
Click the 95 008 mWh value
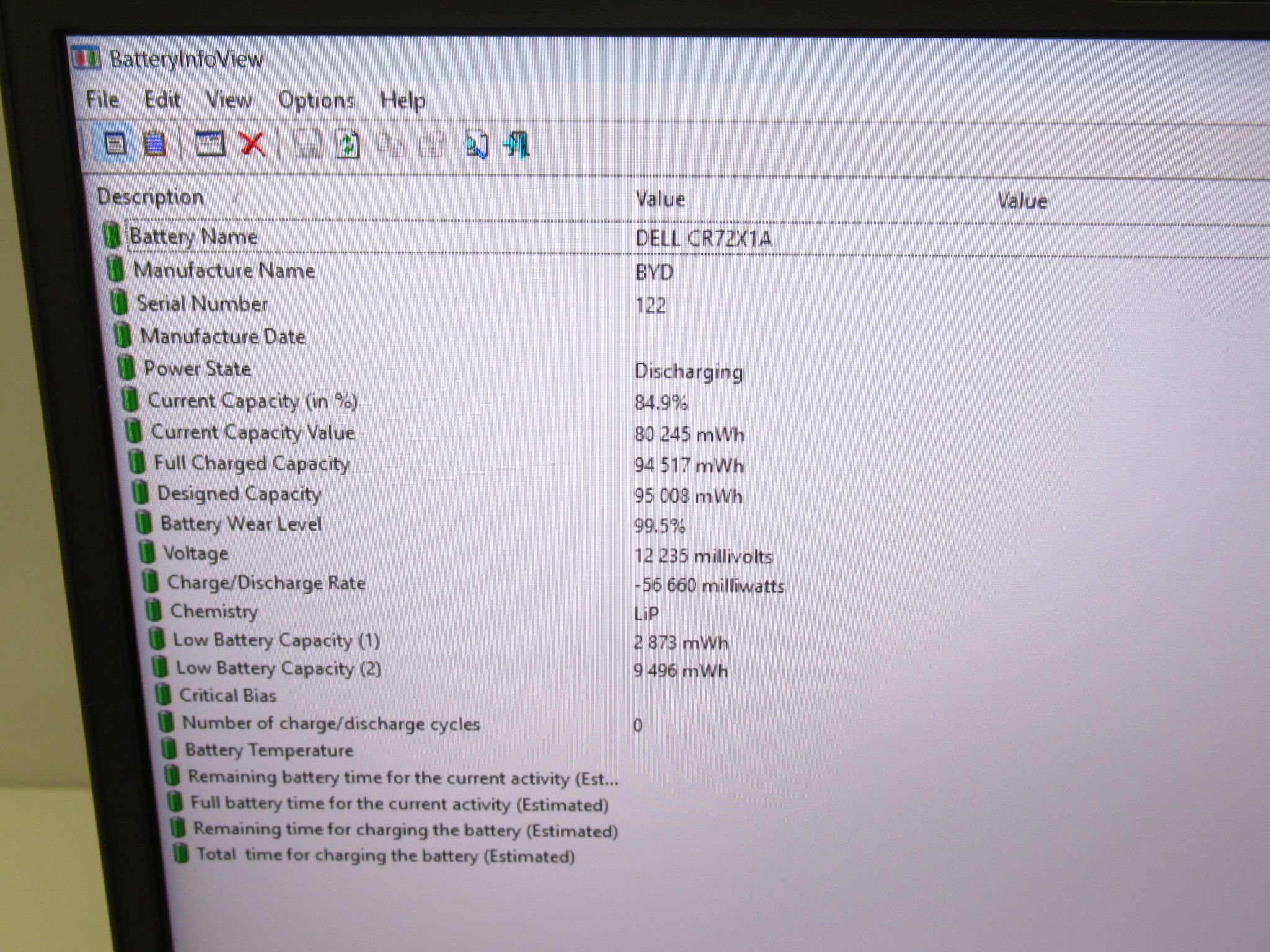(x=688, y=496)
